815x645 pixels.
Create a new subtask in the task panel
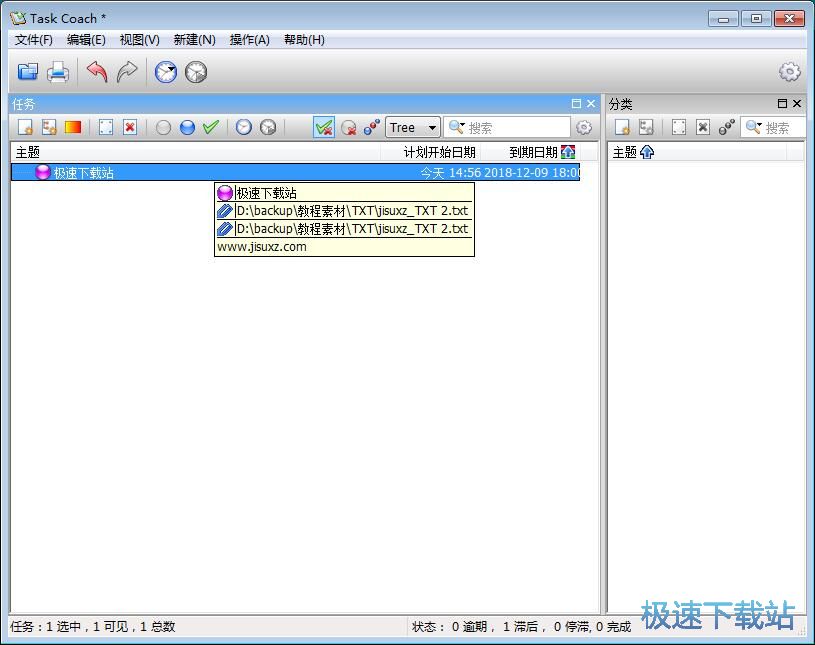[x=49, y=127]
